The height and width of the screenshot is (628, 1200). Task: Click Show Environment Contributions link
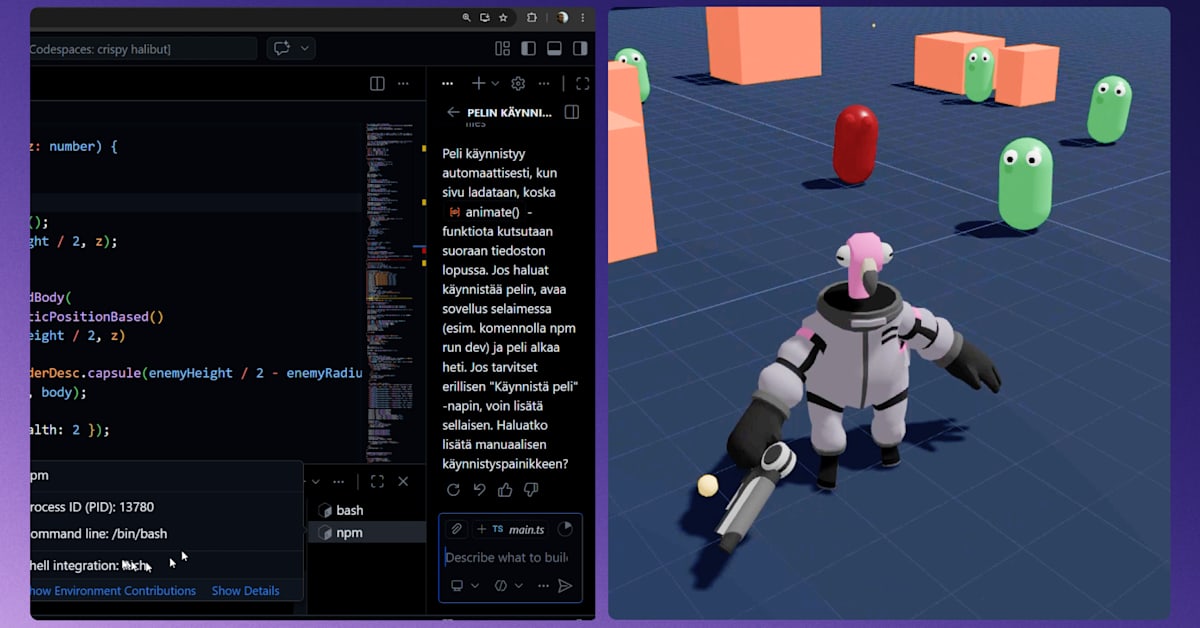[x=111, y=591]
